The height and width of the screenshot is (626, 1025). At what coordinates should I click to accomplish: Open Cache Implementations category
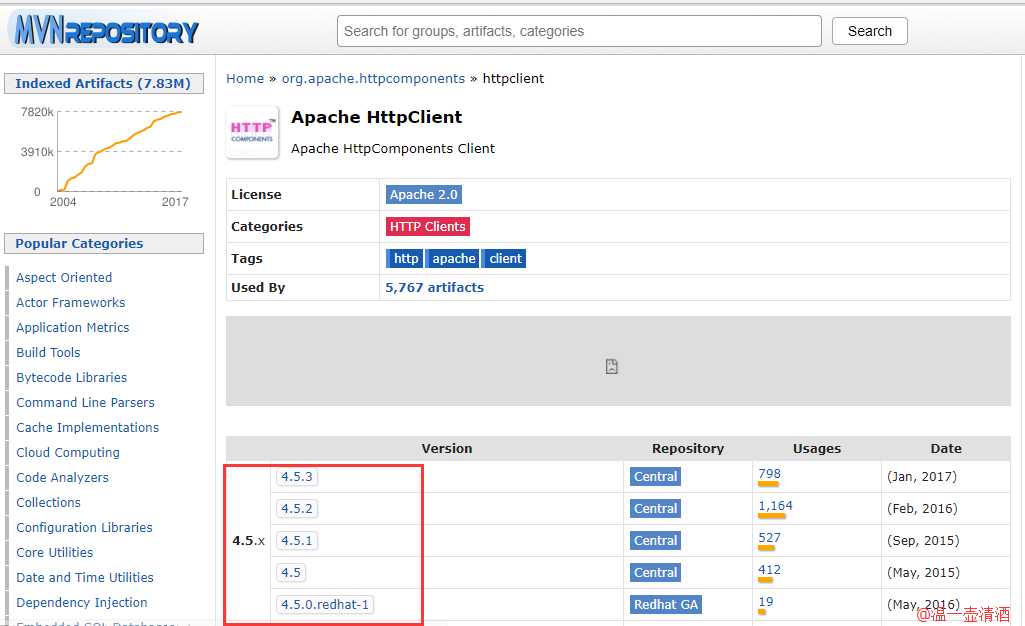click(x=88, y=427)
